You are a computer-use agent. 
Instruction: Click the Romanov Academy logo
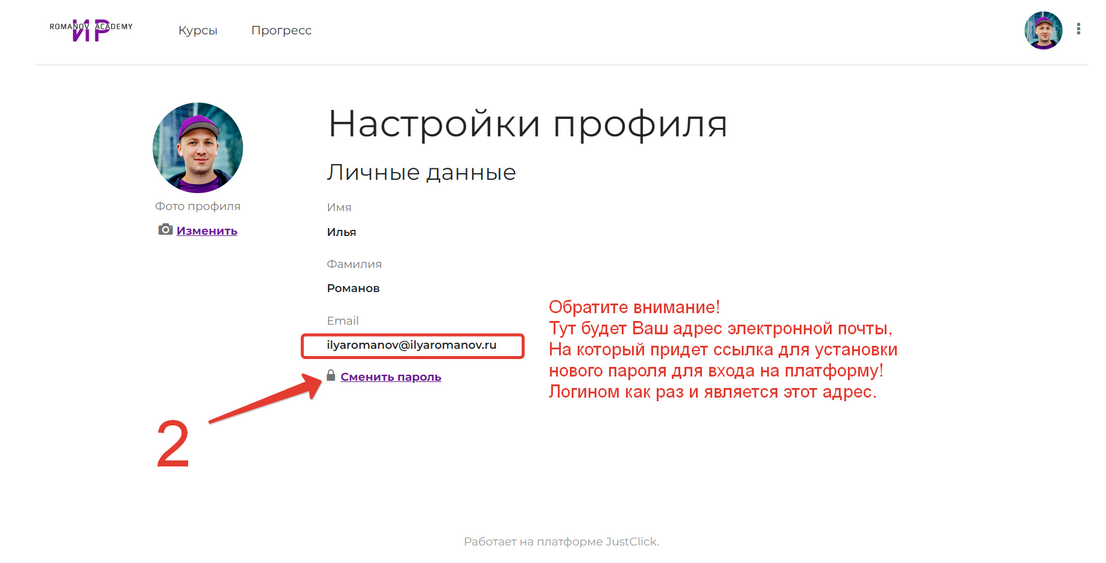tap(91, 29)
